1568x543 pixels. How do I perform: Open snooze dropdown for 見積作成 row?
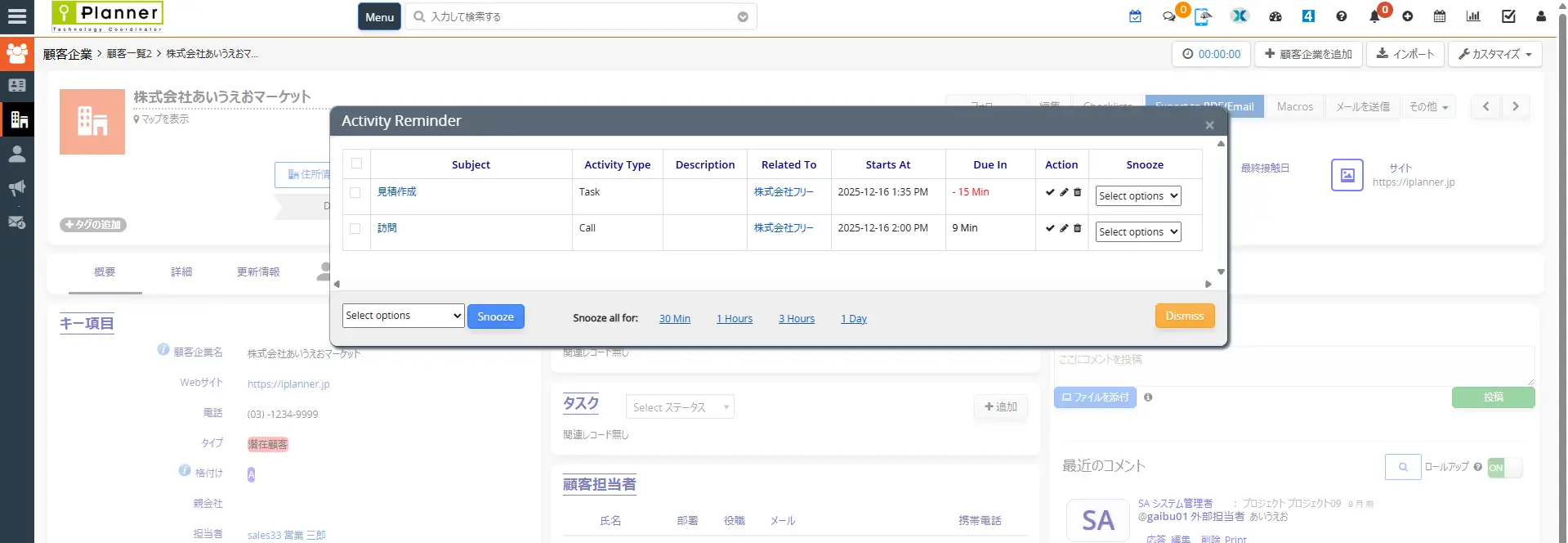[1137, 196]
